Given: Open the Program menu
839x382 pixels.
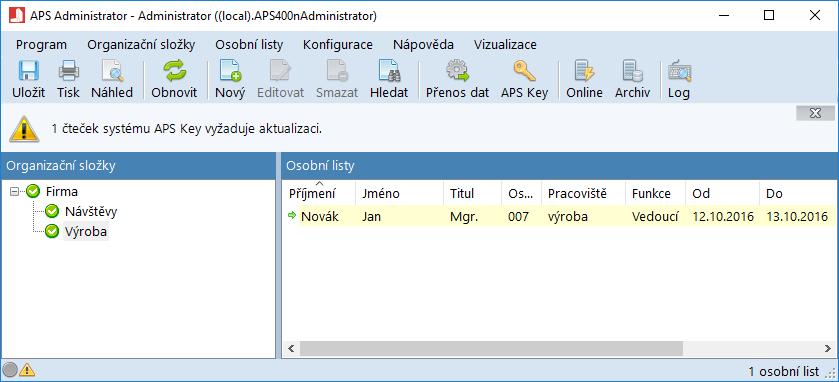Looking at the screenshot, I should point(41,45).
